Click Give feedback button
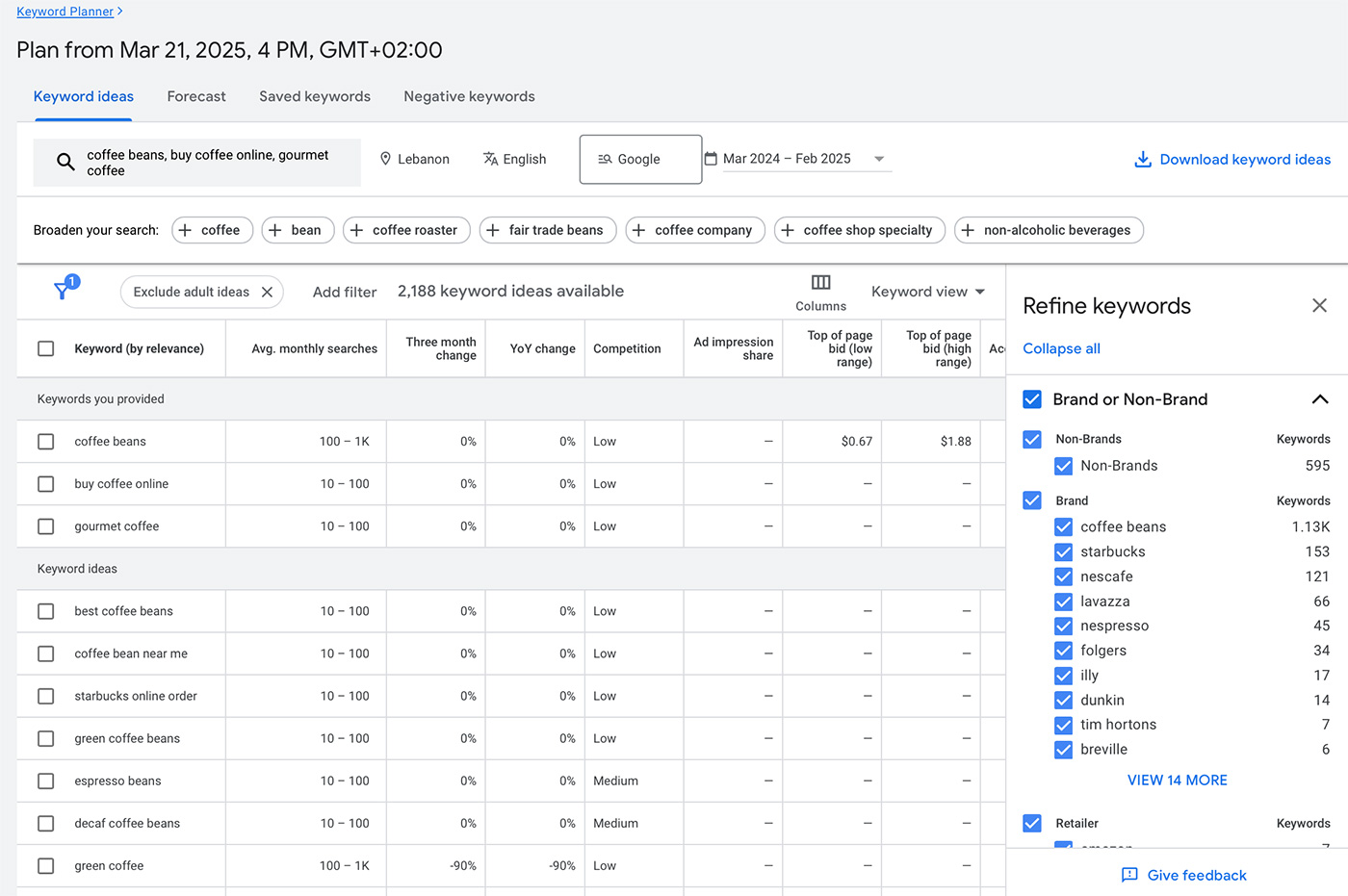 (x=1183, y=875)
